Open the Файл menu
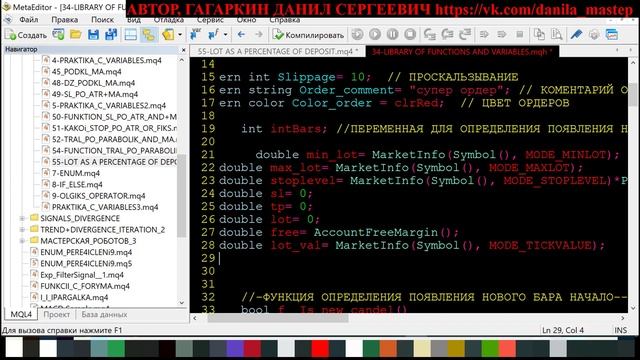The width and height of the screenshot is (640, 360). [x=29, y=20]
